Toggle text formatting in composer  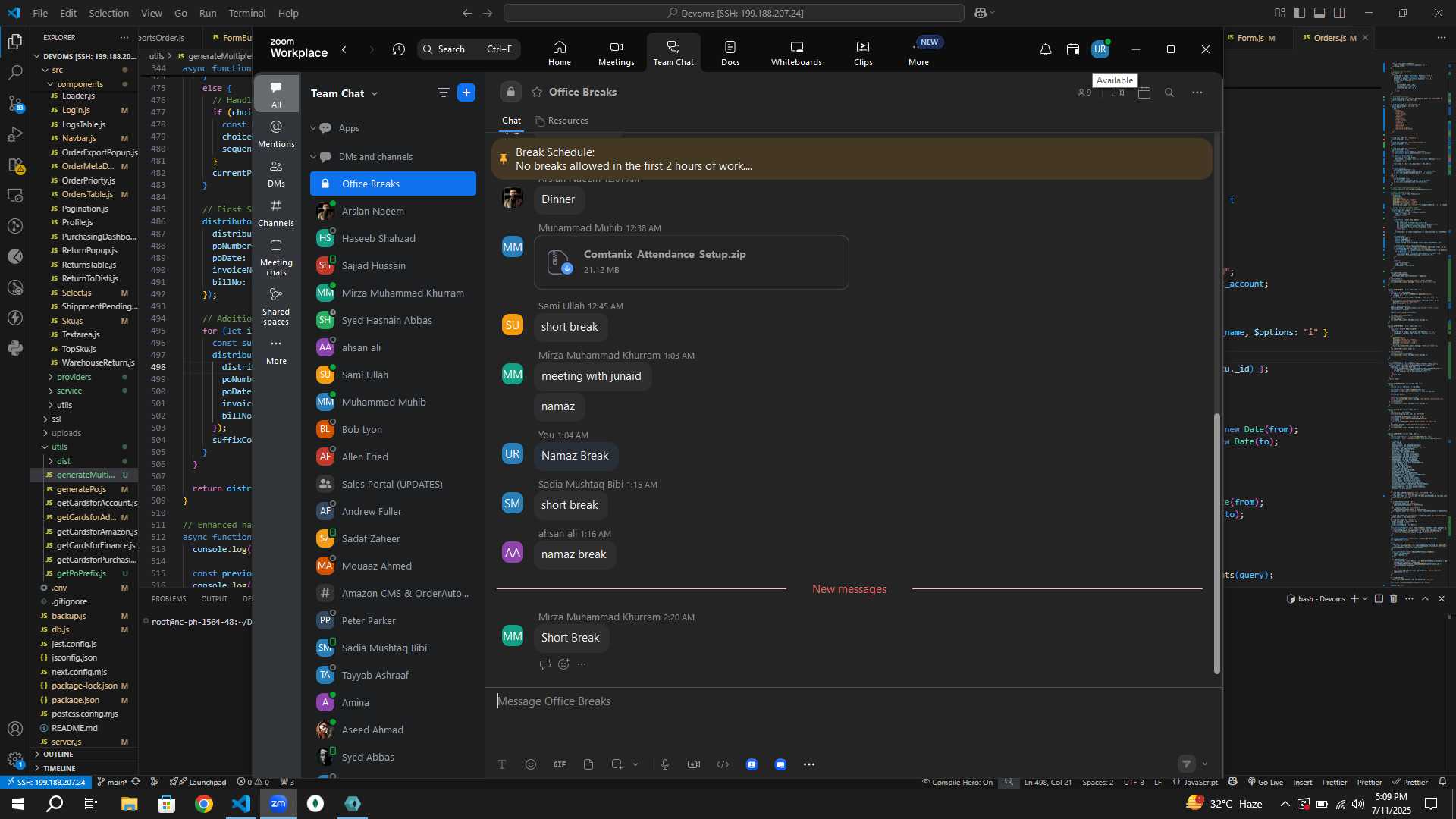pos(502,764)
